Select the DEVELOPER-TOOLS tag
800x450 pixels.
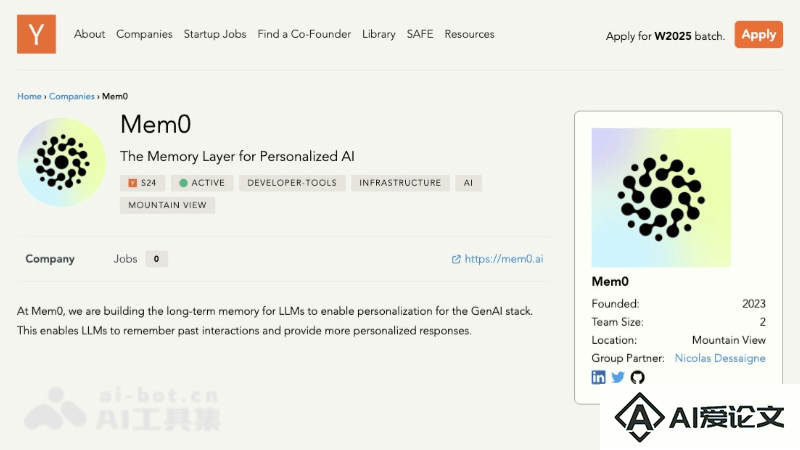click(292, 183)
